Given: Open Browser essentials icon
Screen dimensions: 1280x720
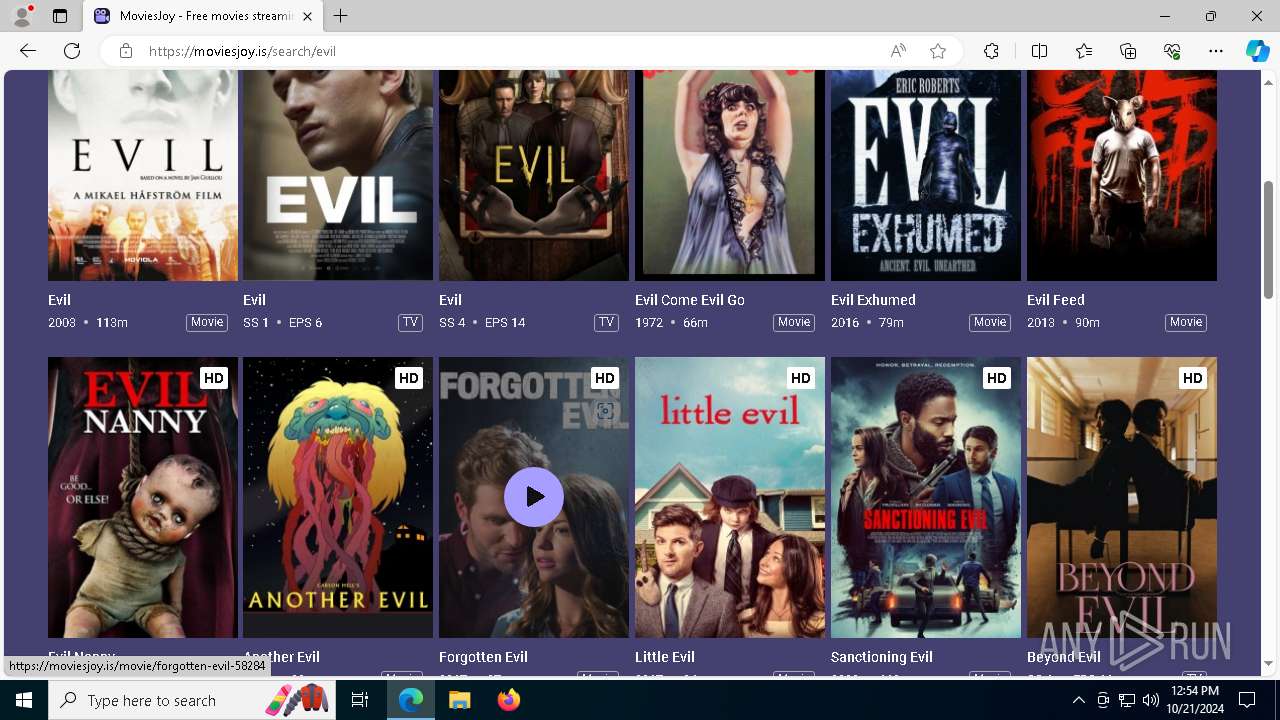Looking at the screenshot, I should point(1172,51).
